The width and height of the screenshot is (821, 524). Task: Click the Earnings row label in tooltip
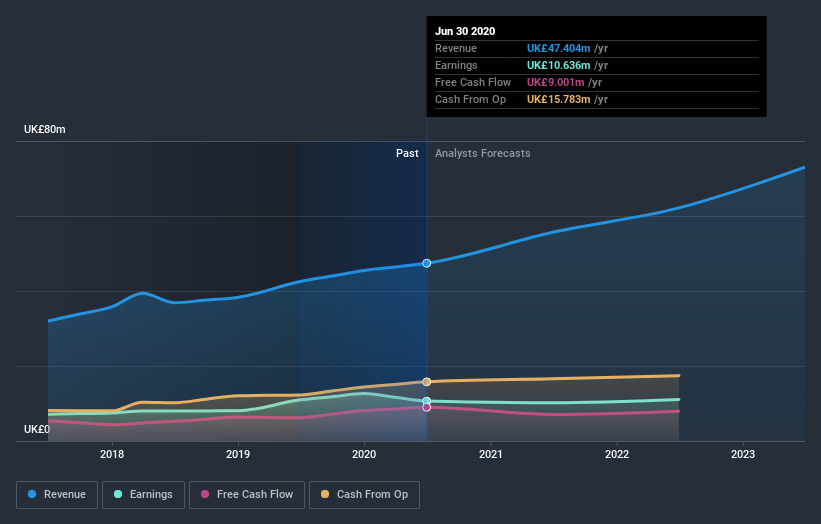456,65
